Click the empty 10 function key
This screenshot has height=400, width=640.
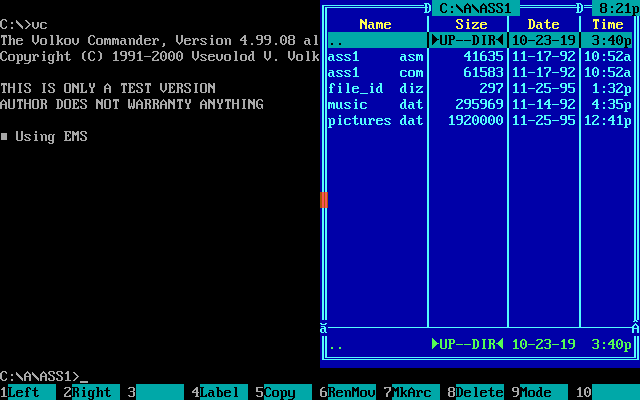click(x=608, y=392)
